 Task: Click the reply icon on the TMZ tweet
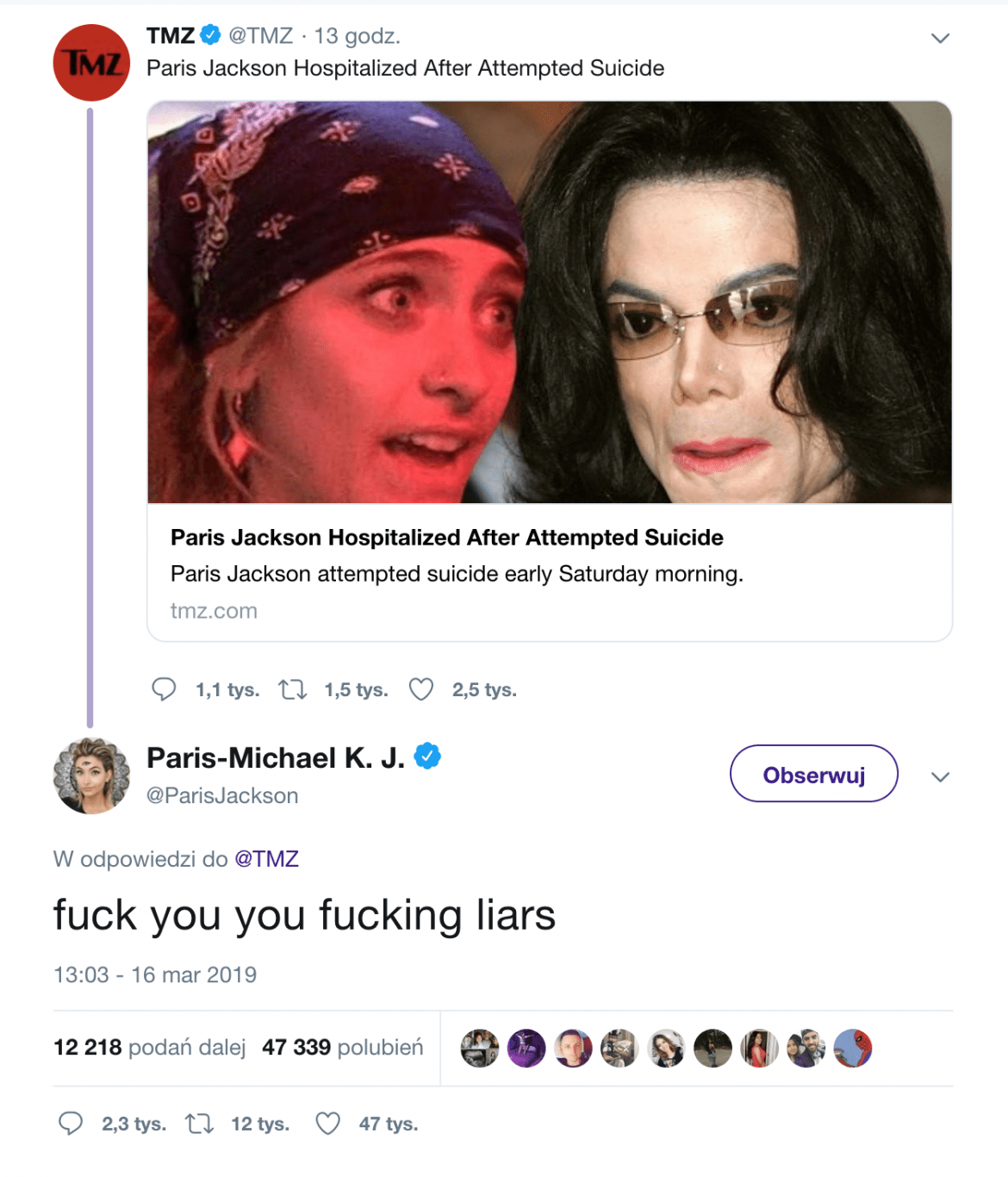coord(164,689)
